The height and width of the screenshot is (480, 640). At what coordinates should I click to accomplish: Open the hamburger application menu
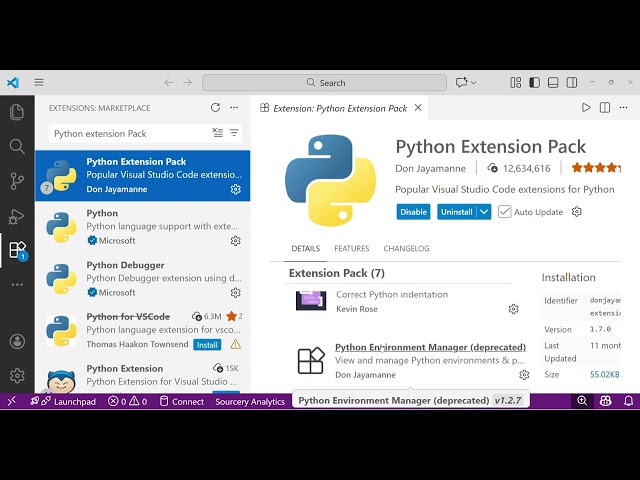click(x=39, y=82)
